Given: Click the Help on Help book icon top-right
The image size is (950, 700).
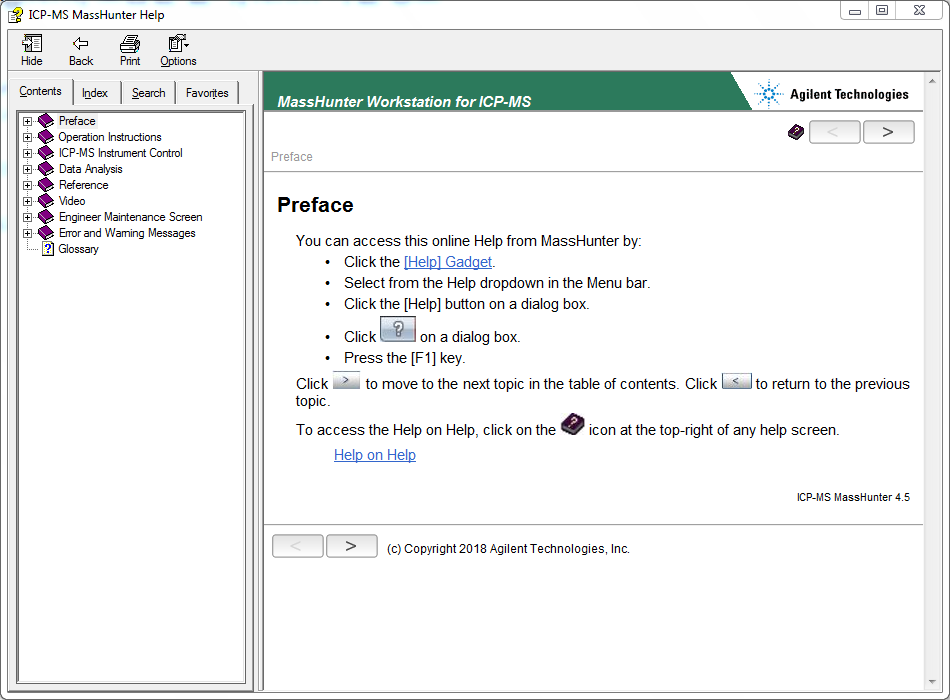Looking at the screenshot, I should coord(796,132).
